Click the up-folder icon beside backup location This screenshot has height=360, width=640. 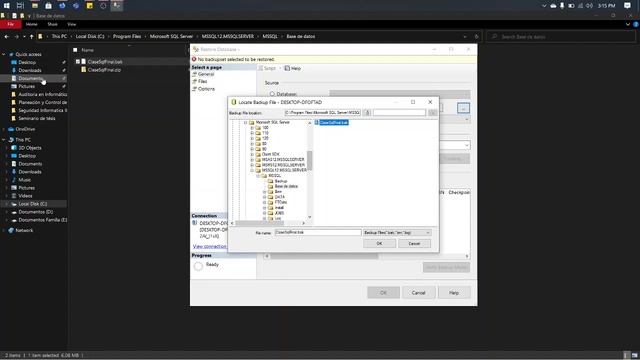(x=367, y=113)
